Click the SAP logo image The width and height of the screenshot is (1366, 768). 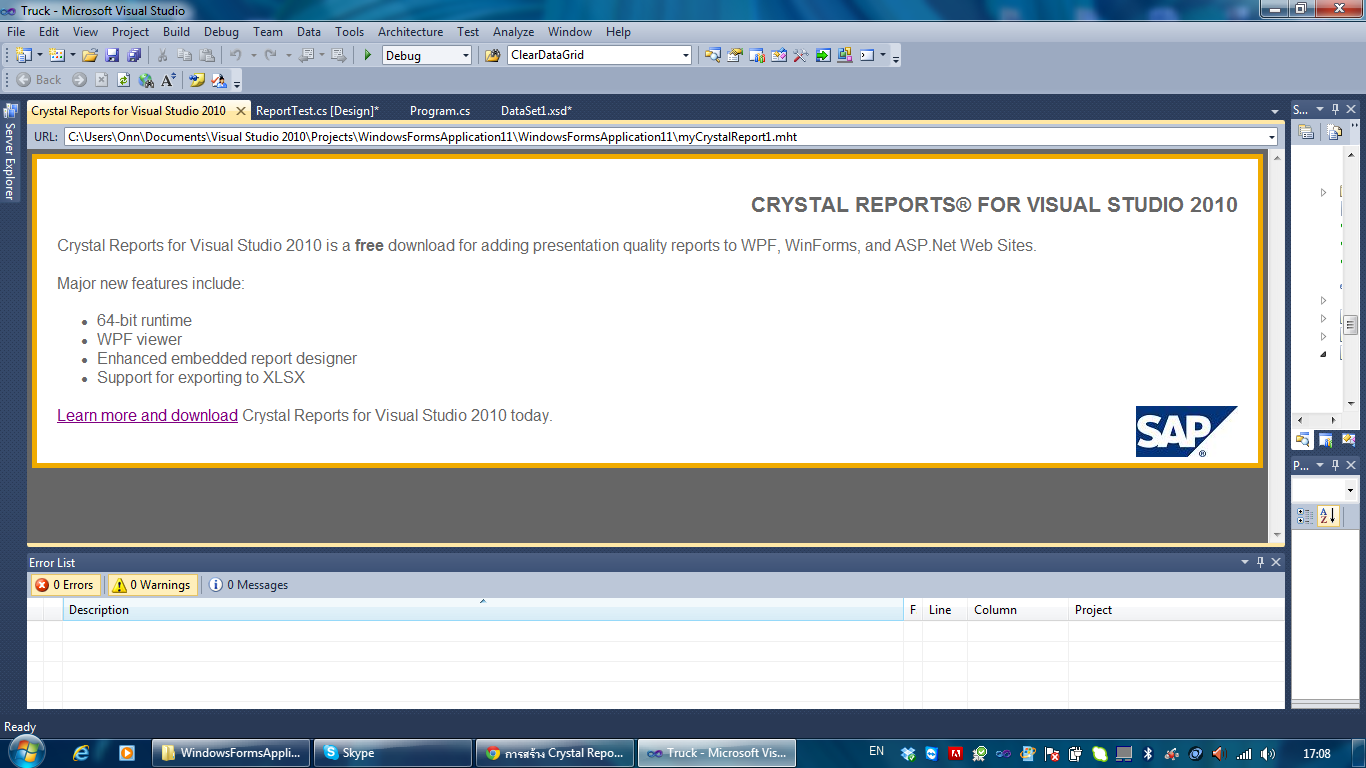(x=1186, y=431)
